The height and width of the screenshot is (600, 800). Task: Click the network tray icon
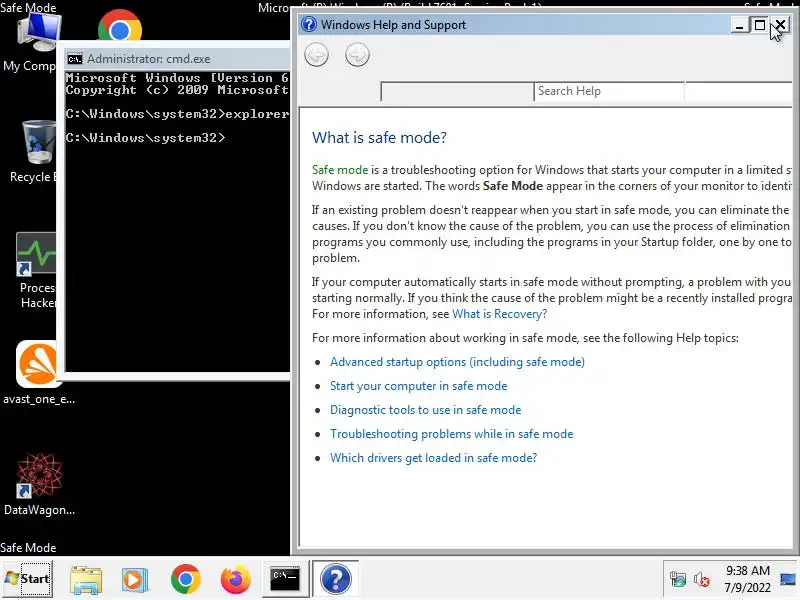coord(678,580)
